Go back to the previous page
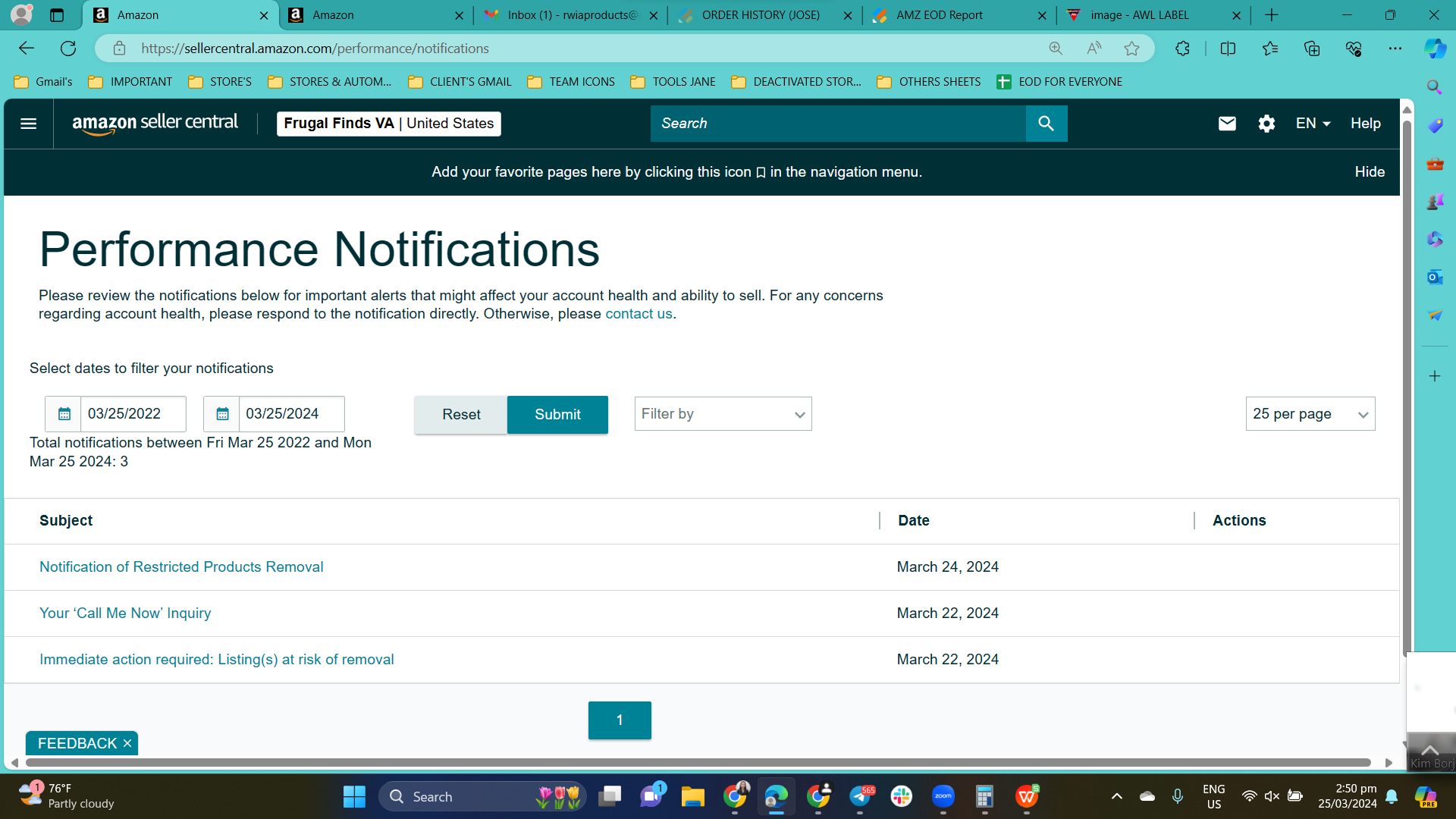This screenshot has width=1456, height=819. [x=27, y=49]
